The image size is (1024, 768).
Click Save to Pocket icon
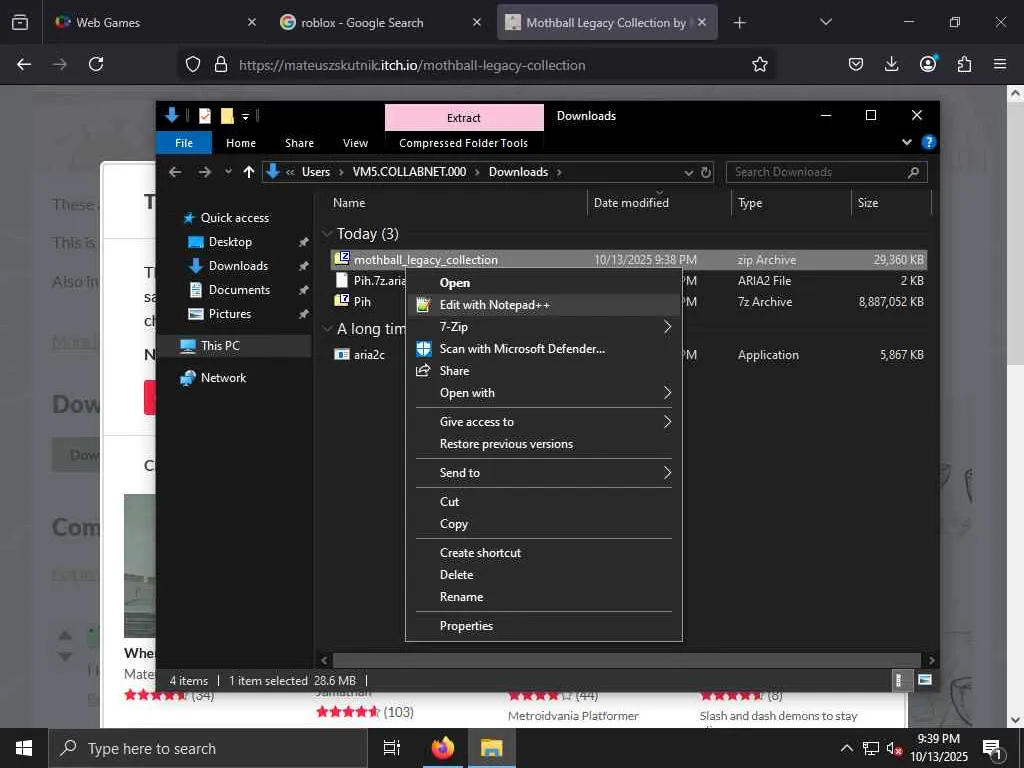pyautogui.click(x=856, y=64)
